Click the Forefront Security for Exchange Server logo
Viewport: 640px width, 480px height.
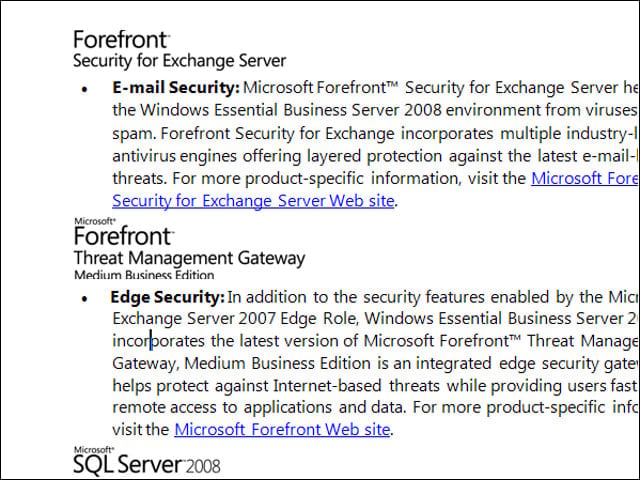pyautogui.click(x=179, y=49)
